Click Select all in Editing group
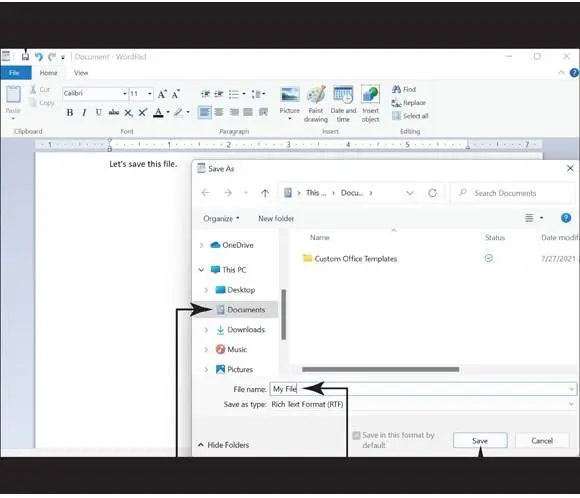The height and width of the screenshot is (498, 580). pyautogui.click(x=410, y=116)
